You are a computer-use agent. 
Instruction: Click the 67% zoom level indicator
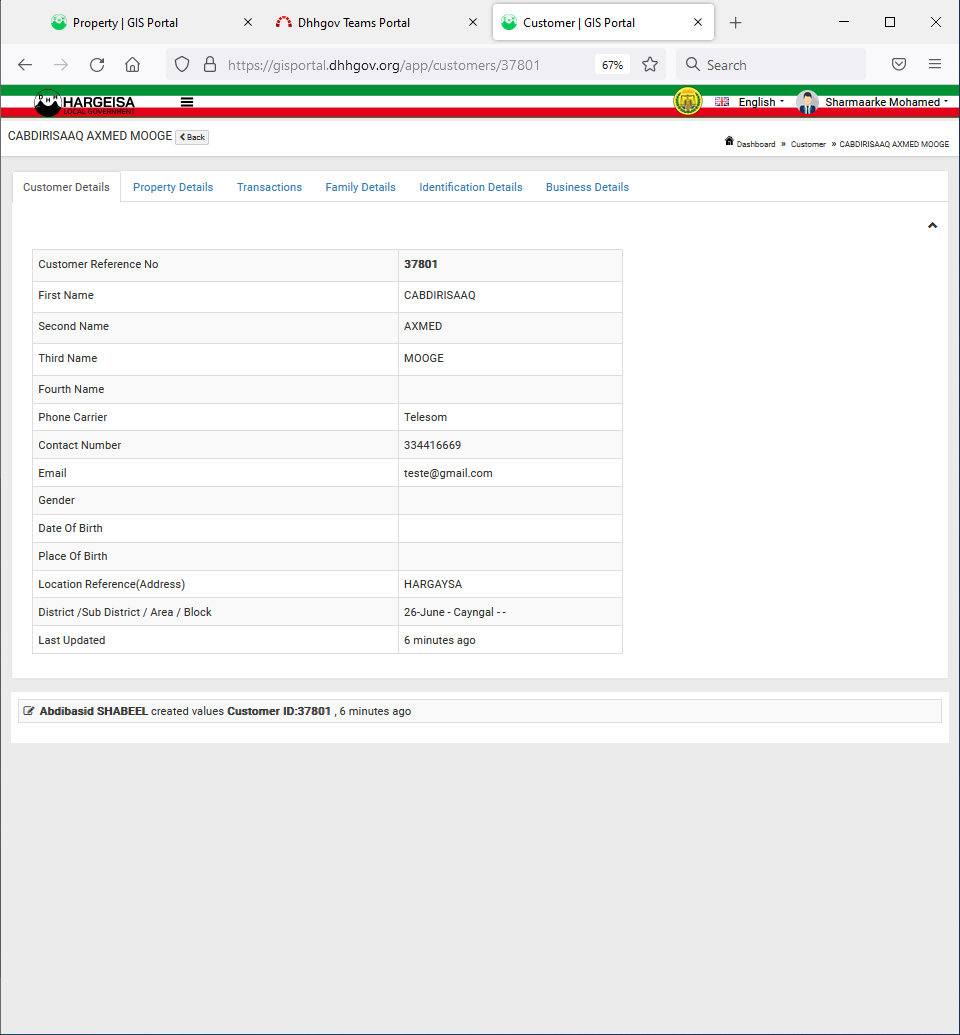(612, 65)
